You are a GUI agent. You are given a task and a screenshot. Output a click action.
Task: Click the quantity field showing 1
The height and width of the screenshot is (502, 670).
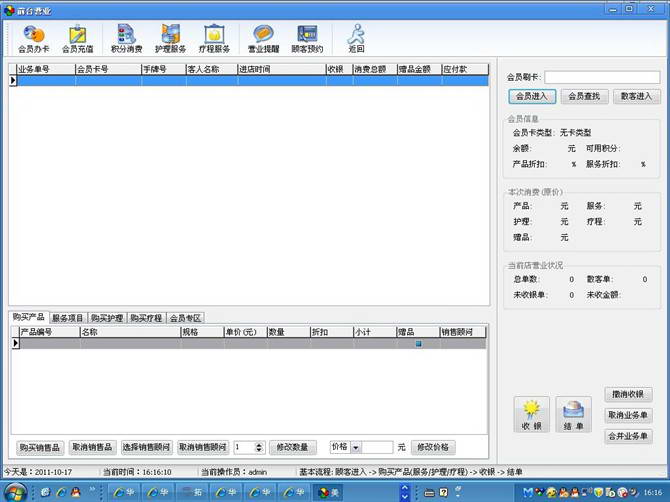pos(244,447)
